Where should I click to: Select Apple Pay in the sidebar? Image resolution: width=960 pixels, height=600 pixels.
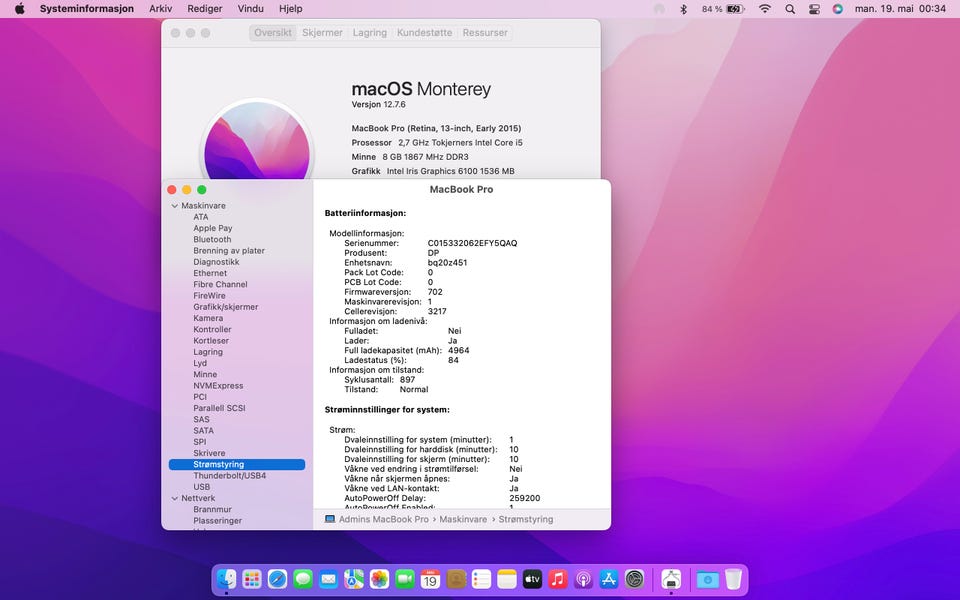[213, 228]
